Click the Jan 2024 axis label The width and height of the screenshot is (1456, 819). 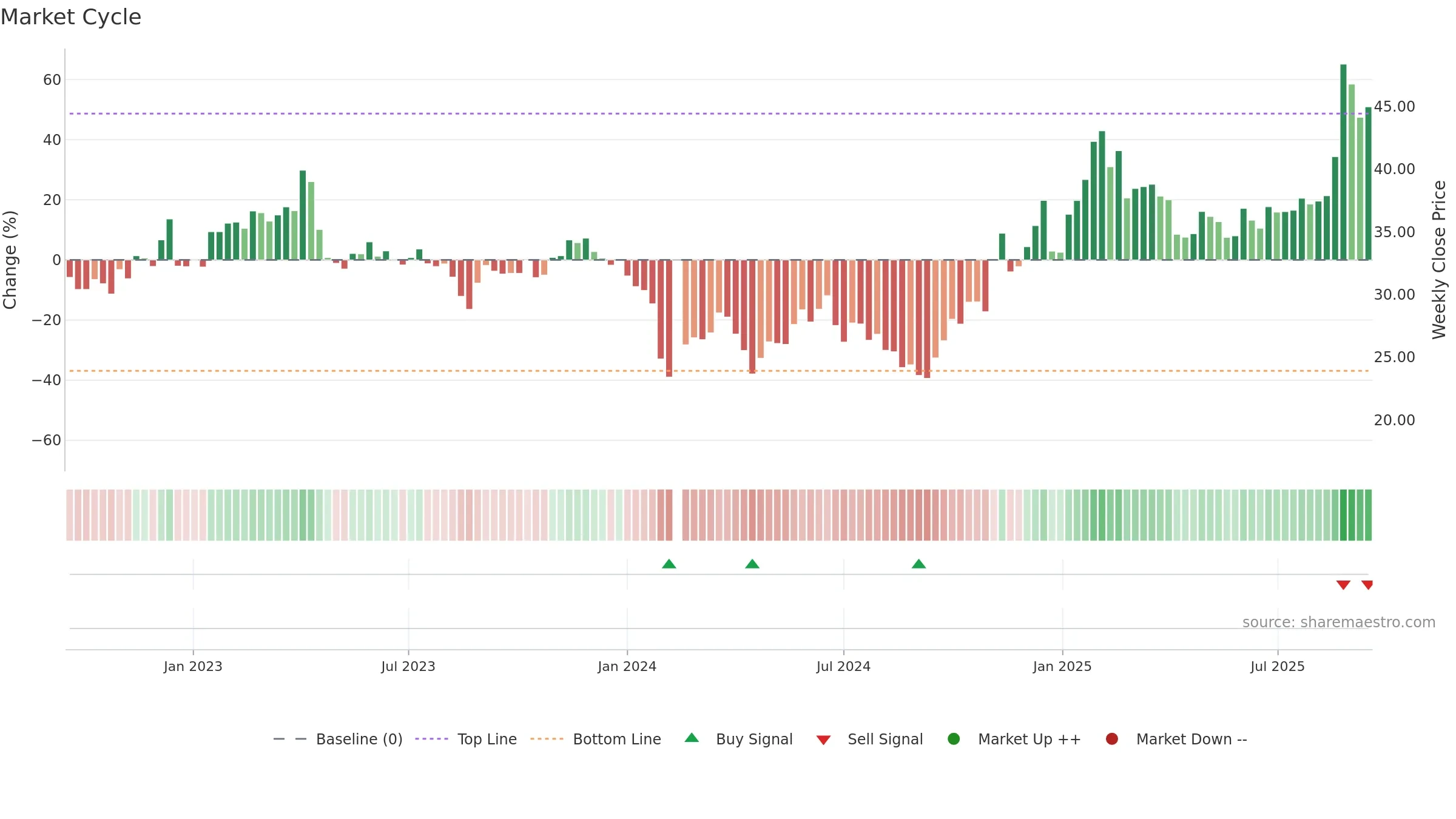point(627,667)
